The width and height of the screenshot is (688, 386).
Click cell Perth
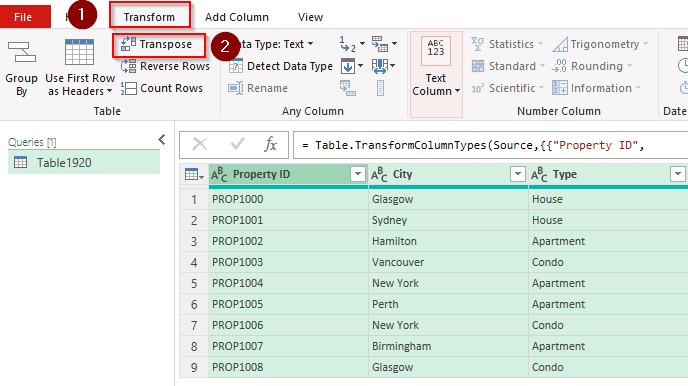point(448,304)
